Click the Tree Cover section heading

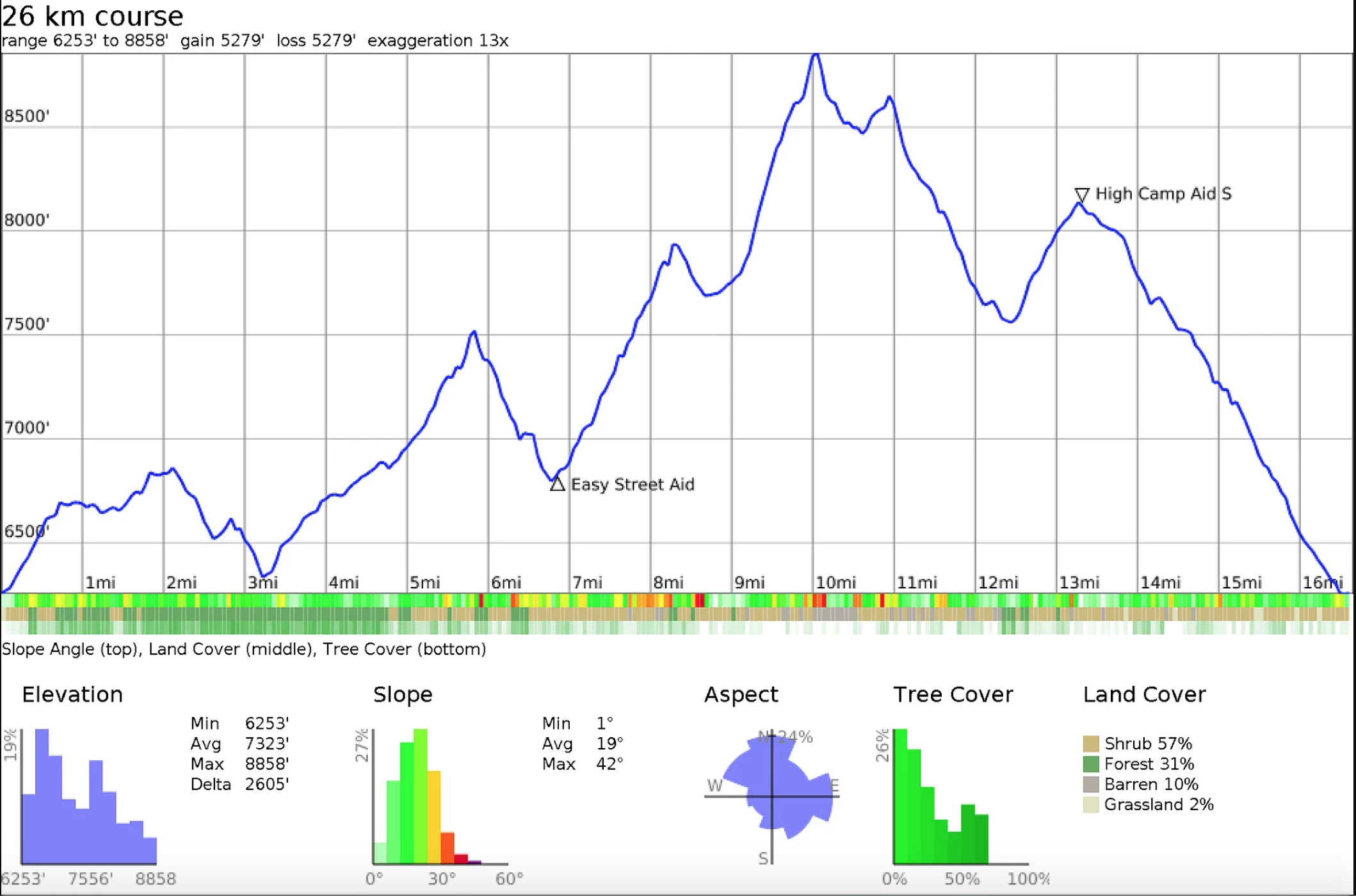953,695
